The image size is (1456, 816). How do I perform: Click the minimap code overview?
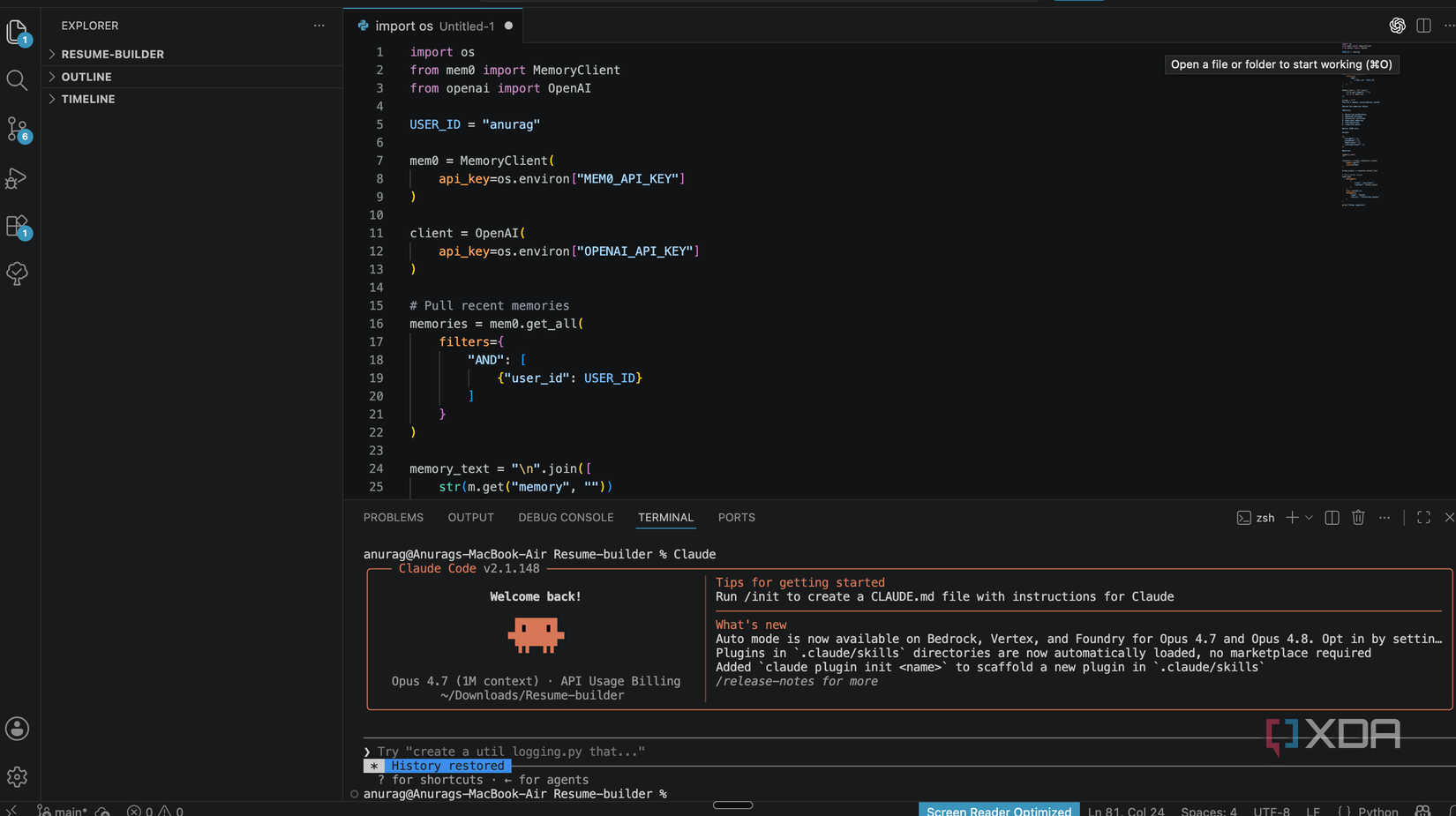[1360, 124]
